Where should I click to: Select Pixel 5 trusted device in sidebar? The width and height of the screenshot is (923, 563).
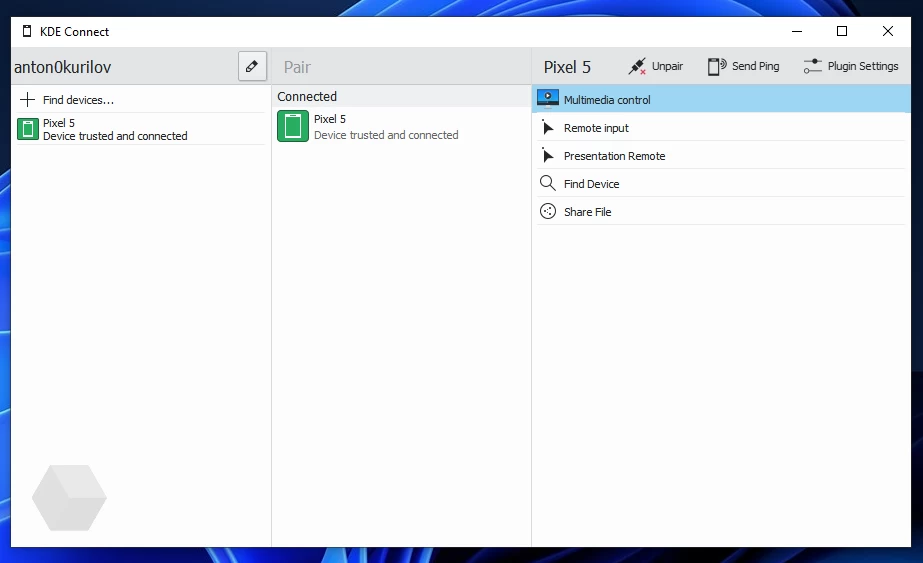pos(114,129)
